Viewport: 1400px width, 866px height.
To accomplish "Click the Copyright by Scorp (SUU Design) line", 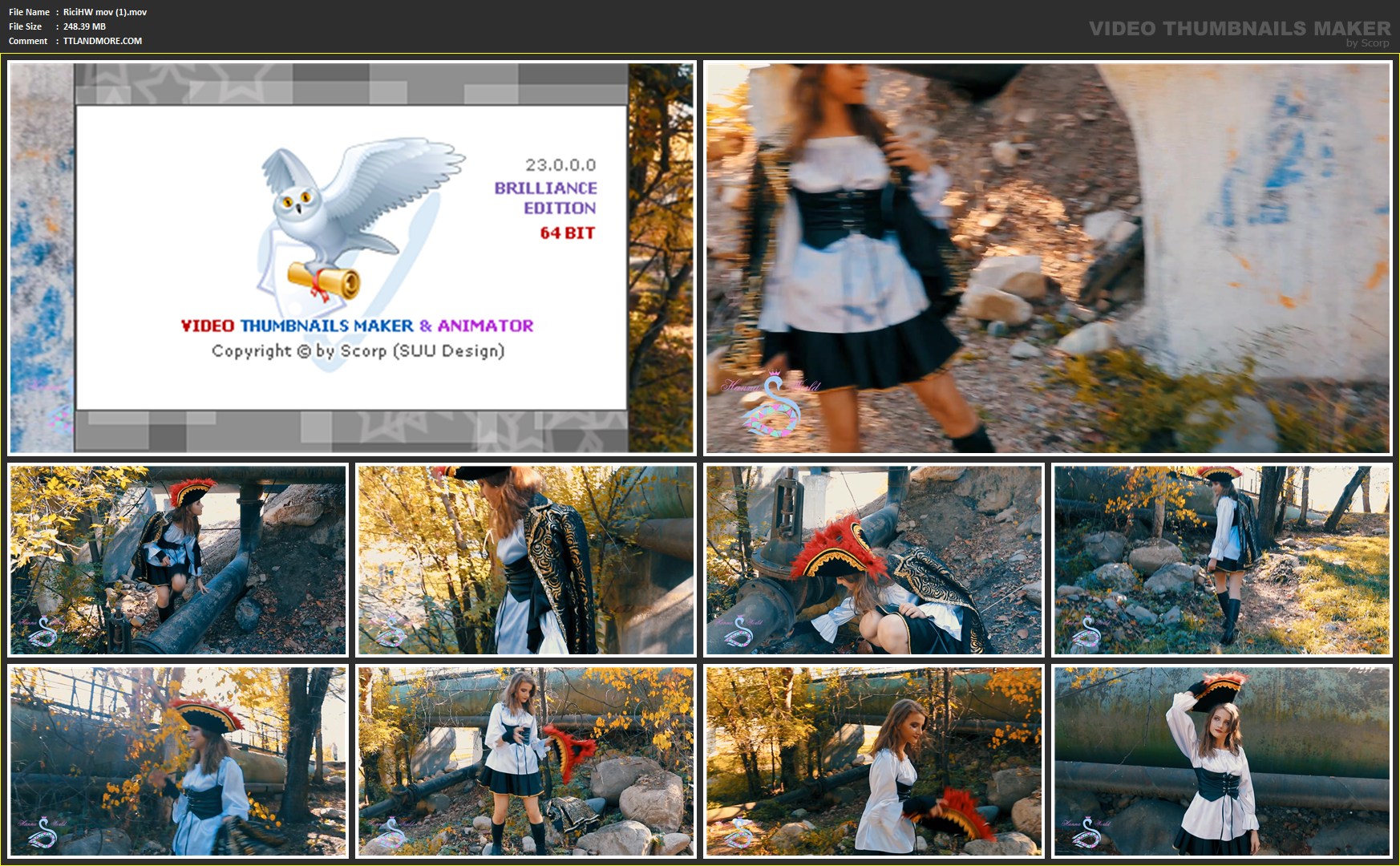I will [x=358, y=351].
